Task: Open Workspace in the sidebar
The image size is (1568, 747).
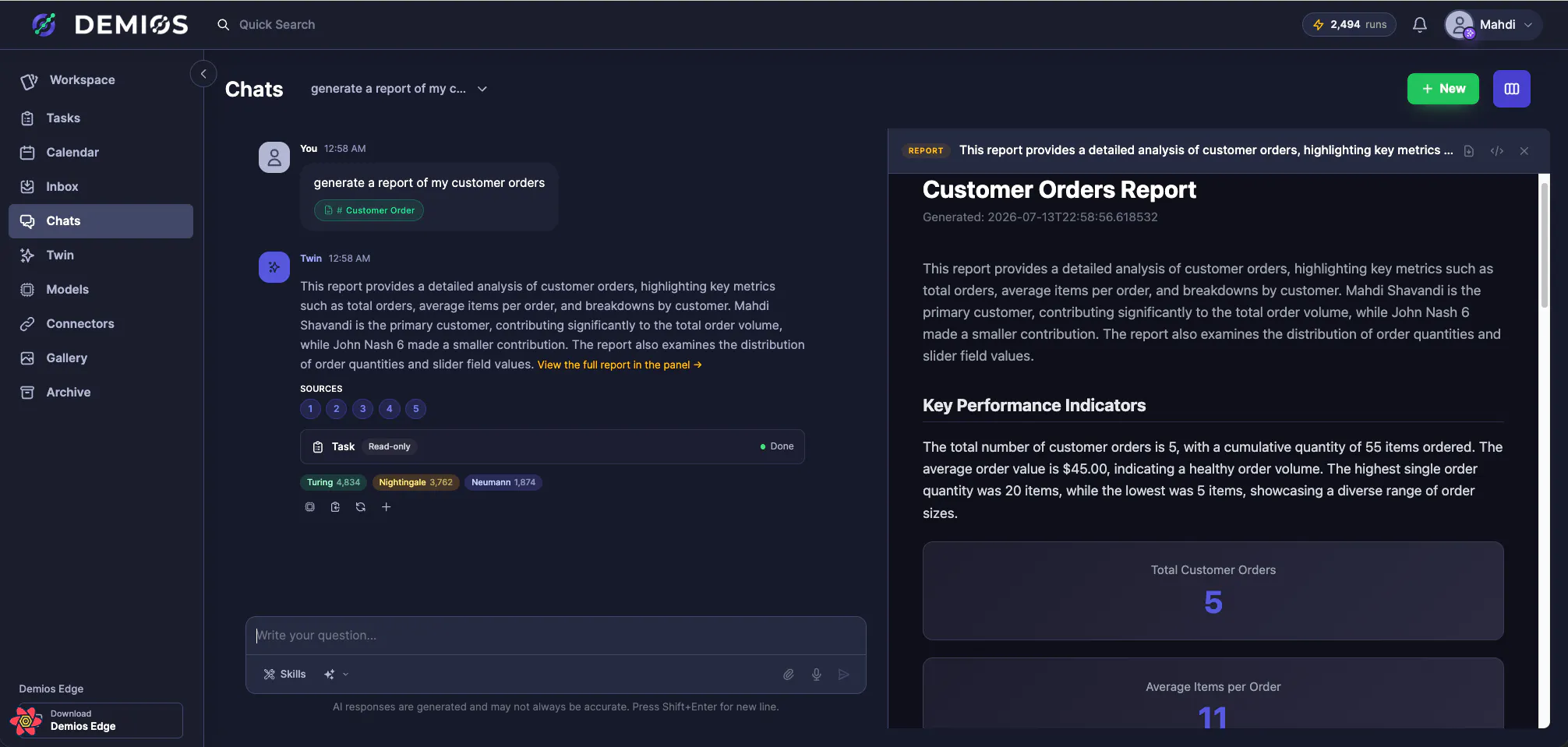Action: point(101,80)
